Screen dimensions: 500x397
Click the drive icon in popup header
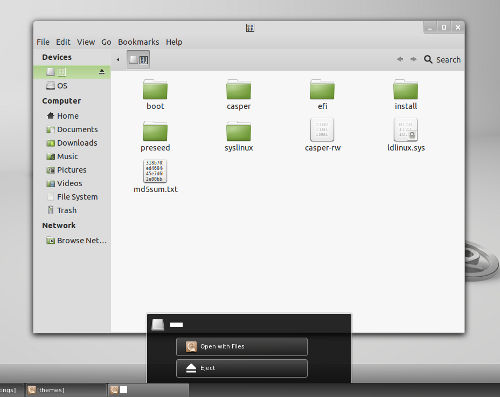pyautogui.click(x=158, y=324)
